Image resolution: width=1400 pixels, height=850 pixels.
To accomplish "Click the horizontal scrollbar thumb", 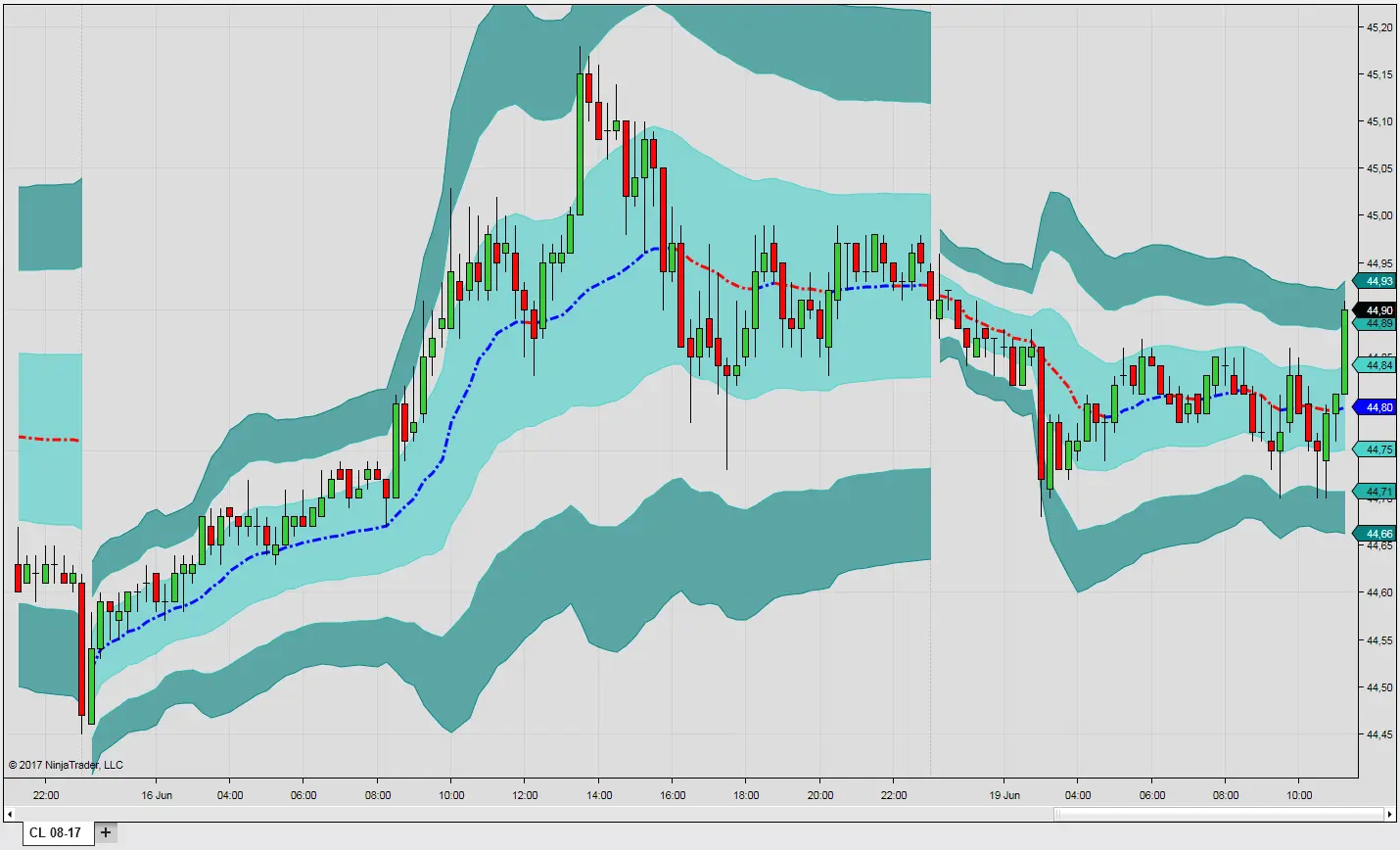I will pos(1218,814).
